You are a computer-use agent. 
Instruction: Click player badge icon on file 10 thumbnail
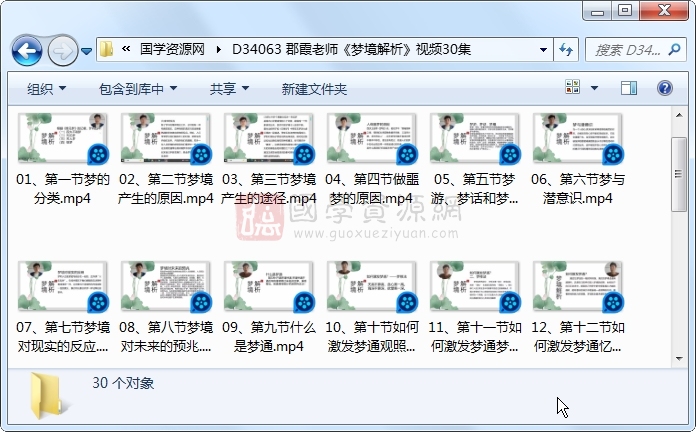point(407,303)
